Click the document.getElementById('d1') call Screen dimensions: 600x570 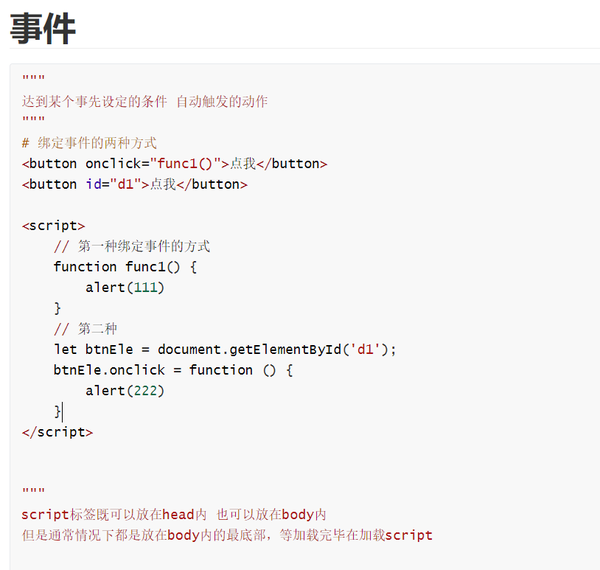pos(273,349)
